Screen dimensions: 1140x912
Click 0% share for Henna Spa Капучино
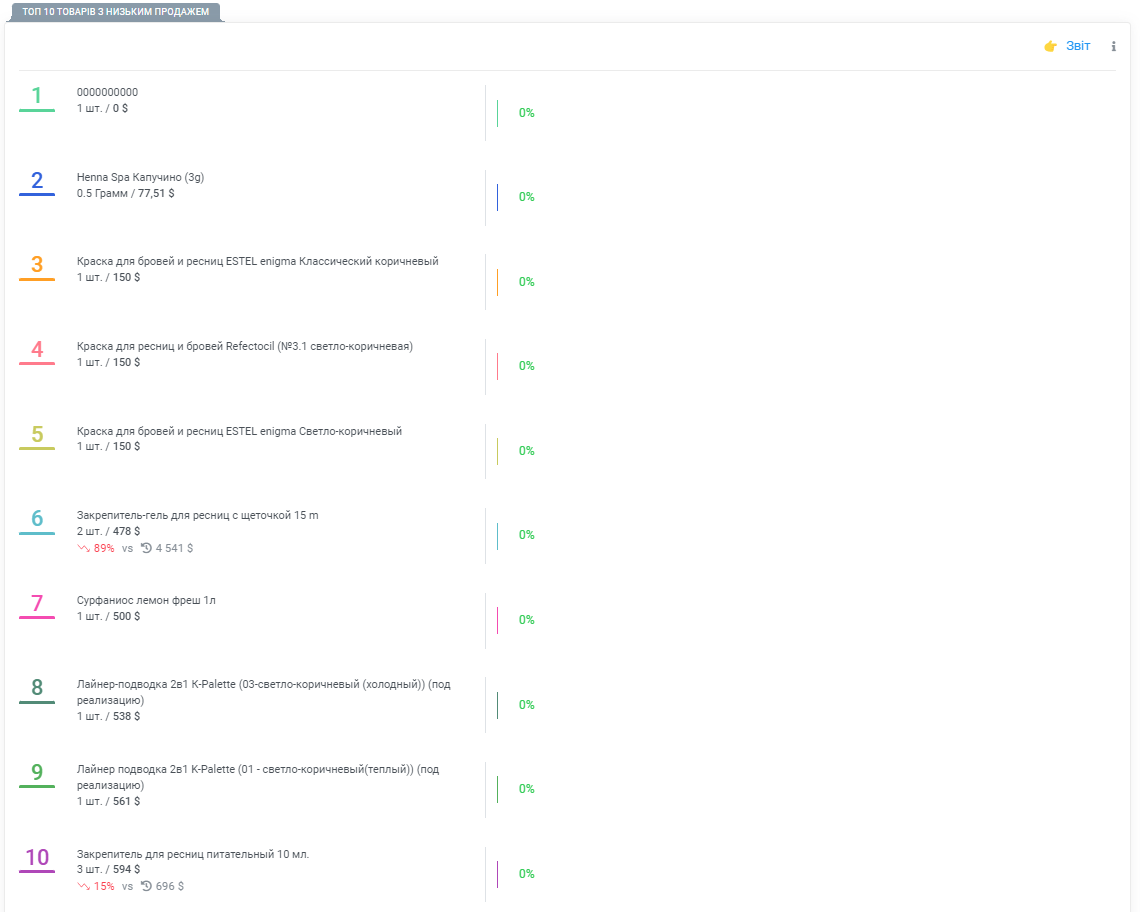(526, 197)
